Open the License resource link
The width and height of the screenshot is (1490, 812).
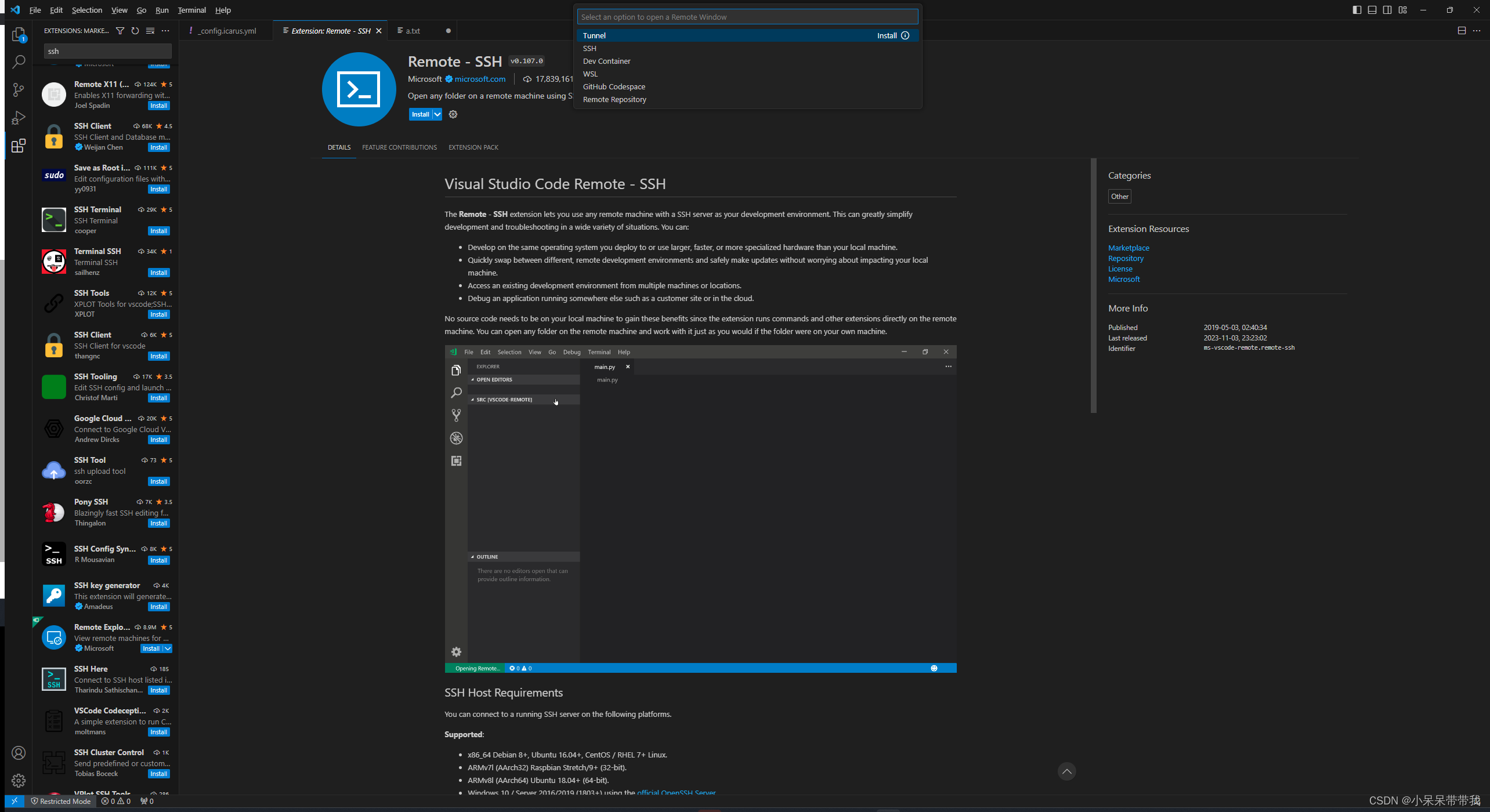click(1120, 269)
